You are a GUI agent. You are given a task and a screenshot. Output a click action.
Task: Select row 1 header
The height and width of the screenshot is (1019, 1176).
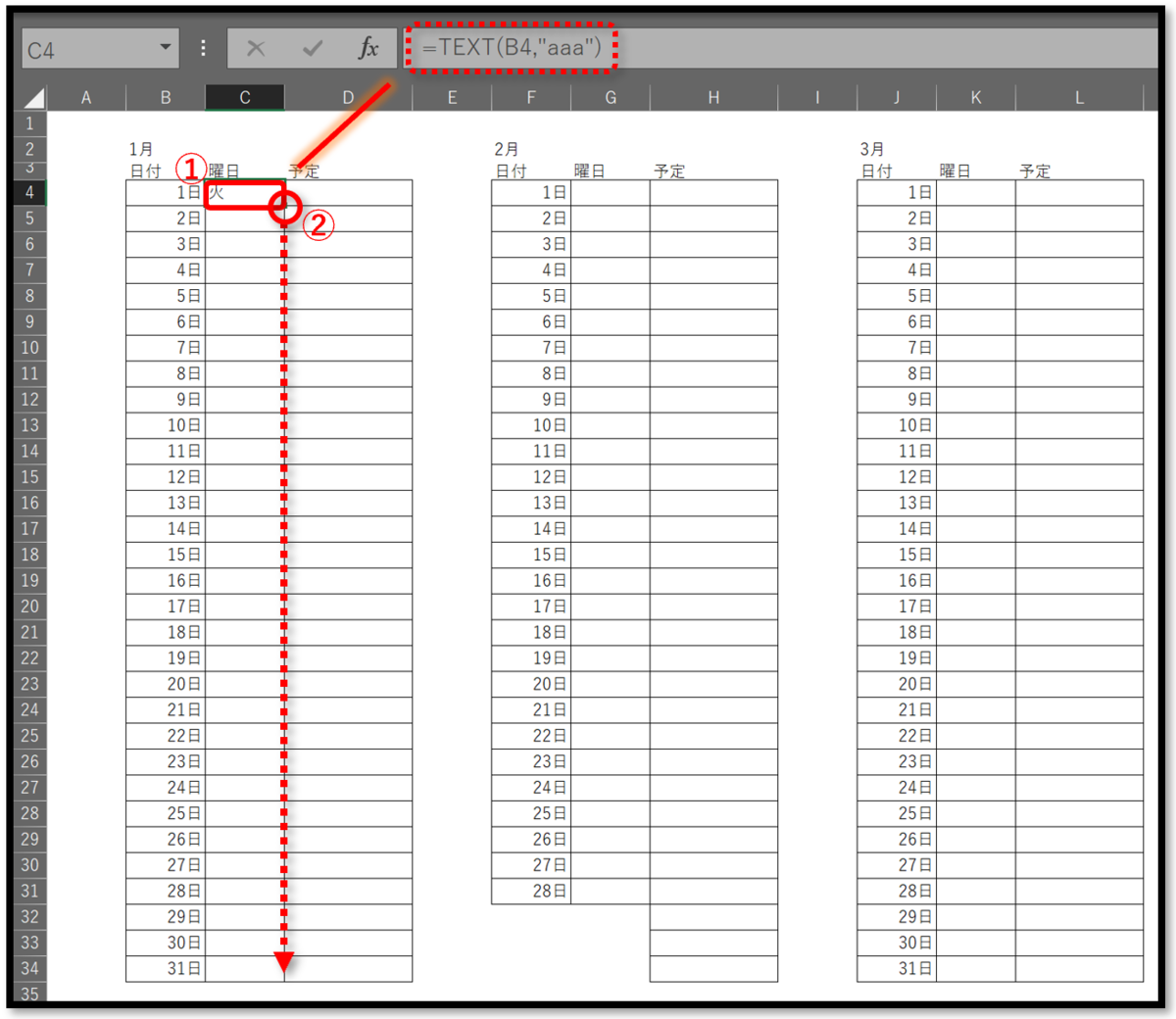click(30, 123)
